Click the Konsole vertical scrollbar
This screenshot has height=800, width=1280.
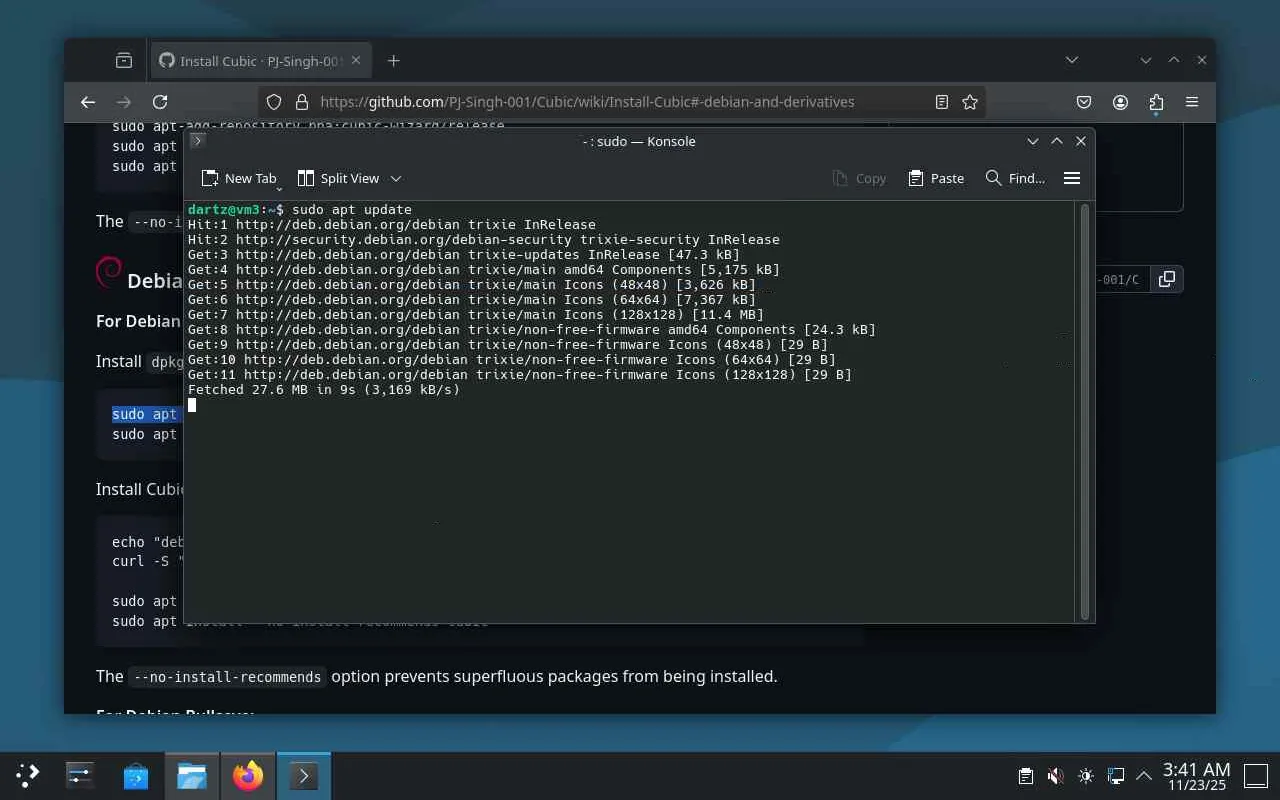click(1085, 410)
